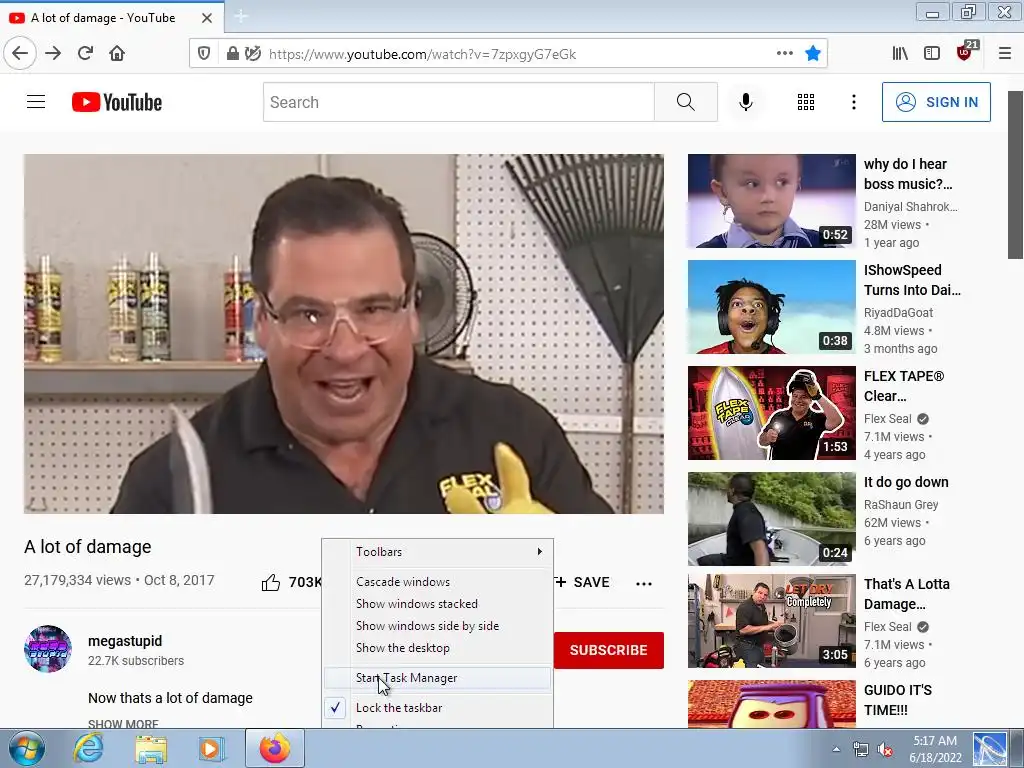Open page actions three-dot menu in address bar
1024x768 pixels.
tap(784, 54)
